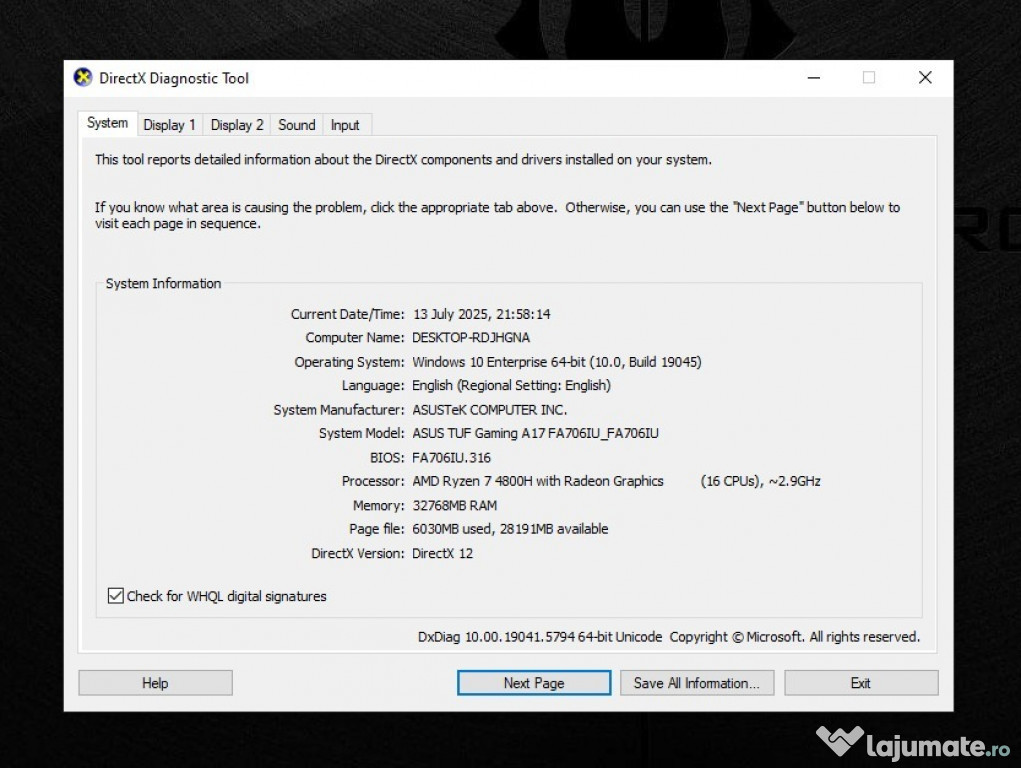Screen dimensions: 1021x768
Task: Click the DirectX Diagnostic Tool title icon
Action: pyautogui.click(x=83, y=78)
